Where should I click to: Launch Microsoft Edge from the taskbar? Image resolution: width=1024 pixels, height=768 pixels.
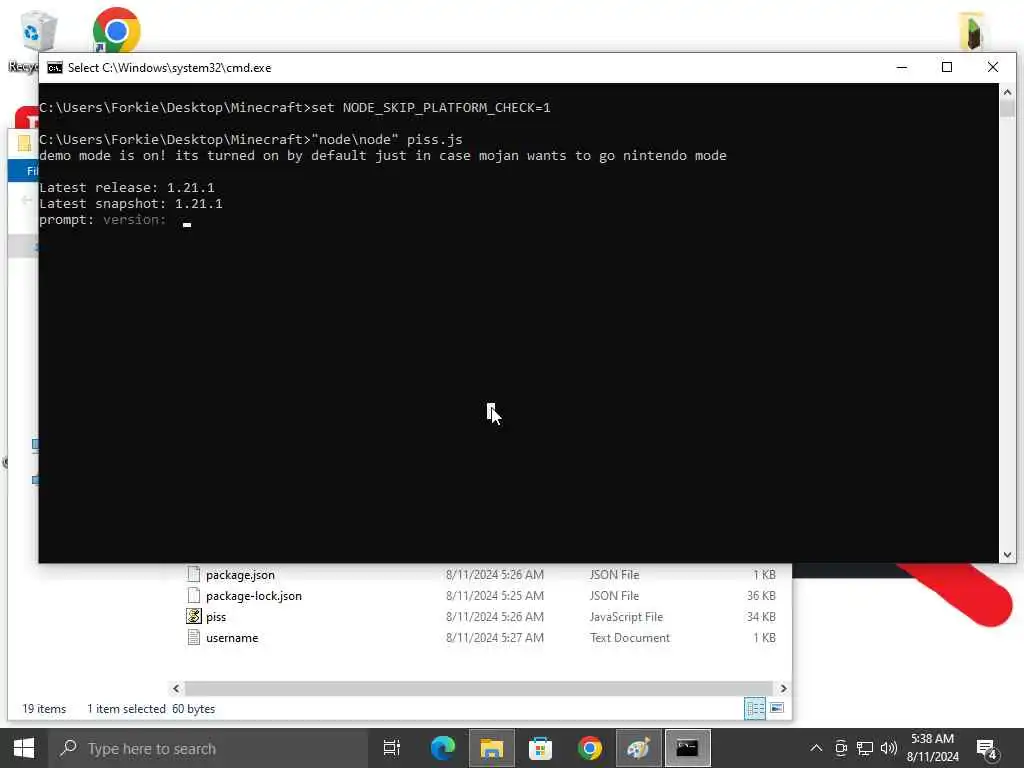tap(442, 748)
